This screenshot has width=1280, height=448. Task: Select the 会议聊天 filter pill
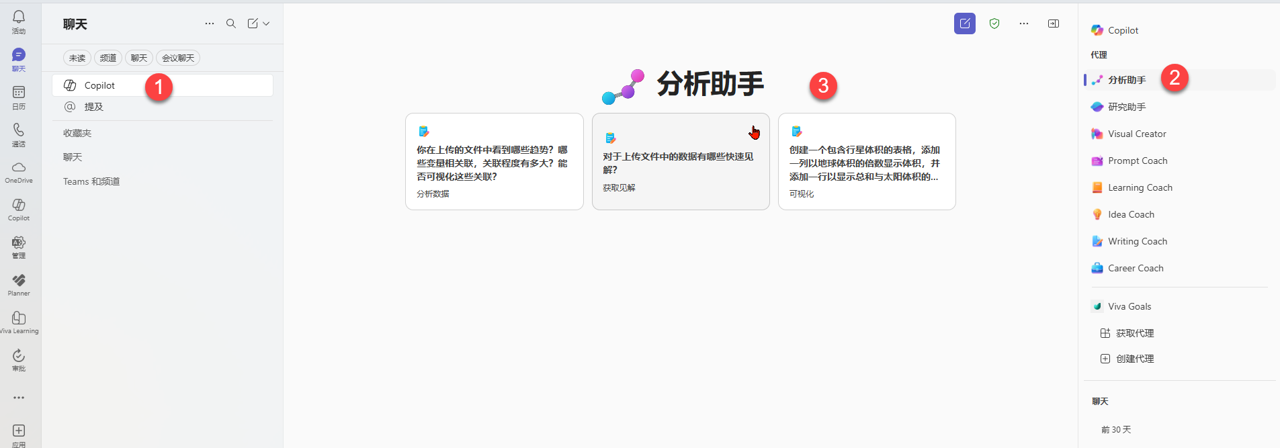tap(178, 58)
